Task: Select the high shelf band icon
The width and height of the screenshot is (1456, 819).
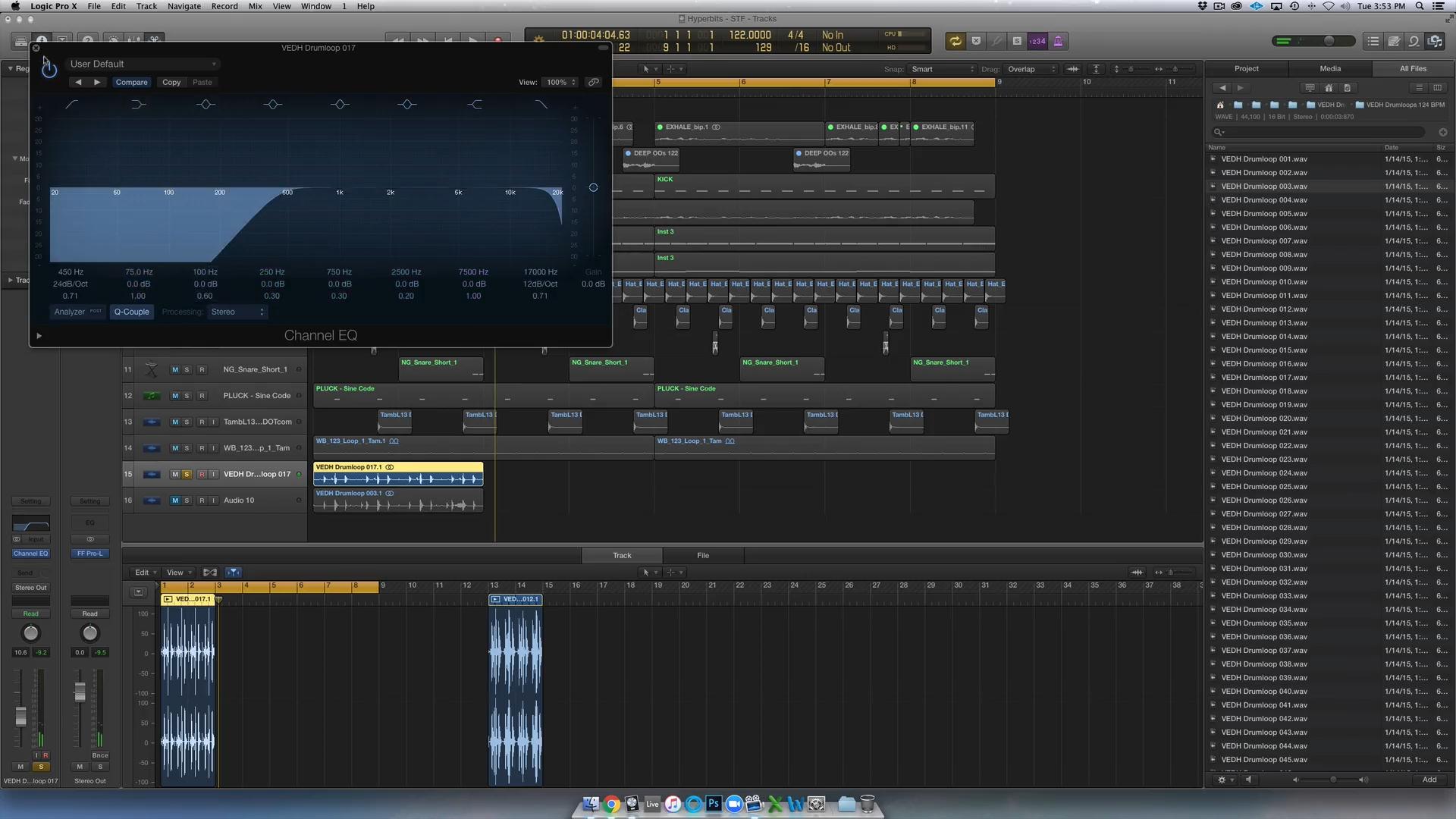Action: [x=474, y=104]
